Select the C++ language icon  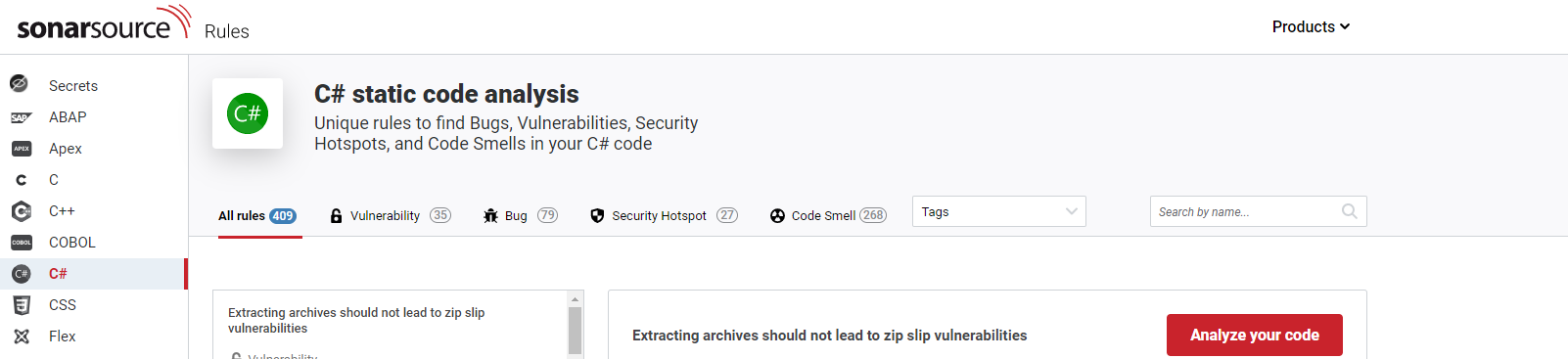pos(21,211)
